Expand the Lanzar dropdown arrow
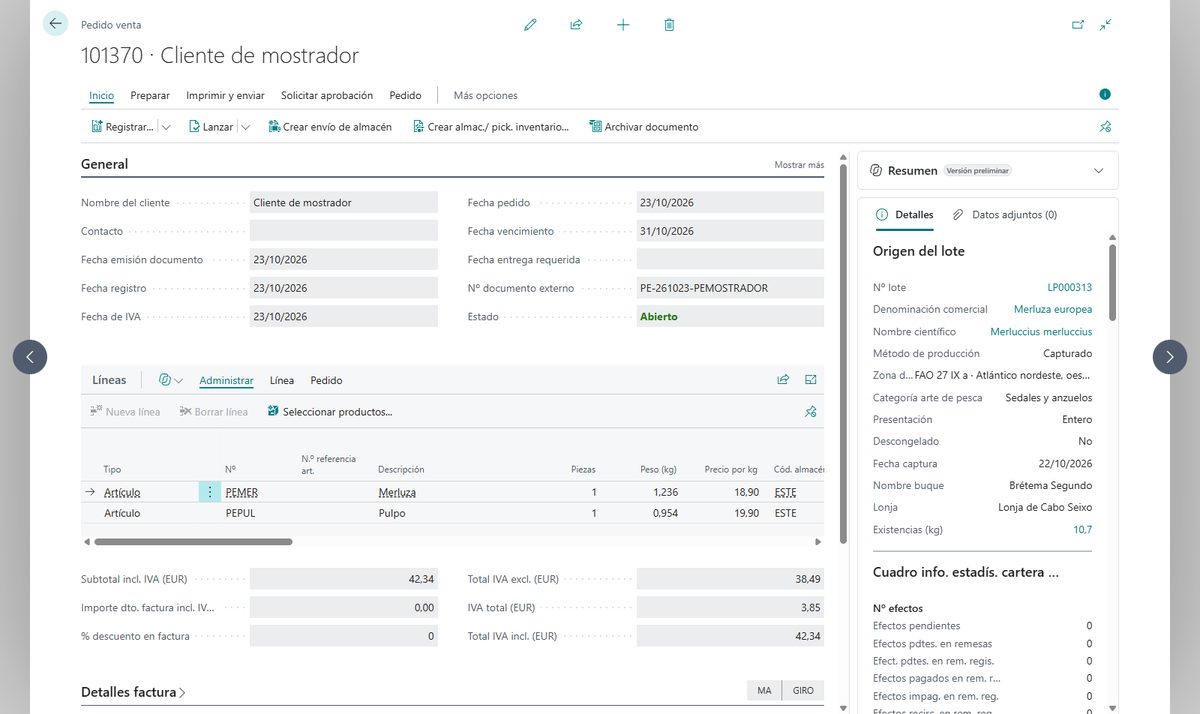1200x714 pixels. click(245, 127)
